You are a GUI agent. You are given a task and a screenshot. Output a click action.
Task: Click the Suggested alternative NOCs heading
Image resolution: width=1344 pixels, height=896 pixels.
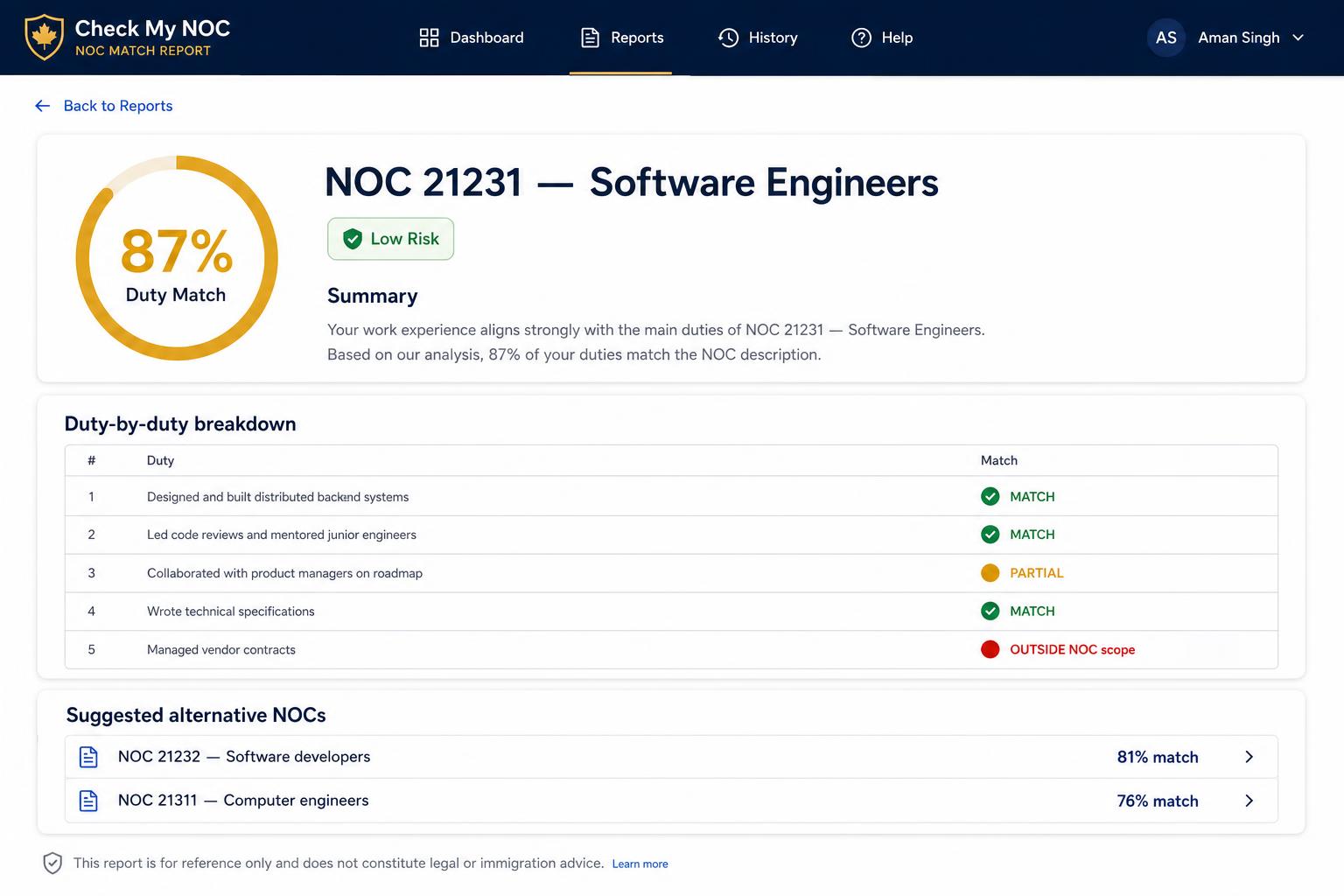point(196,715)
